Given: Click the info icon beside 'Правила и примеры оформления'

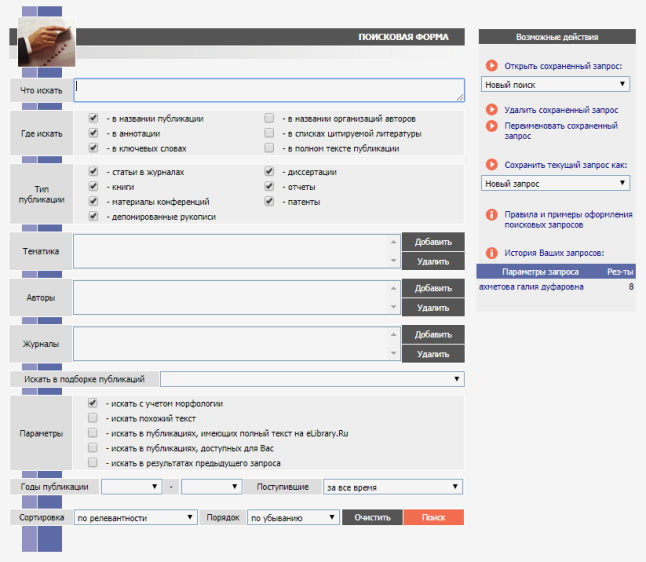Looking at the screenshot, I should click(x=492, y=215).
